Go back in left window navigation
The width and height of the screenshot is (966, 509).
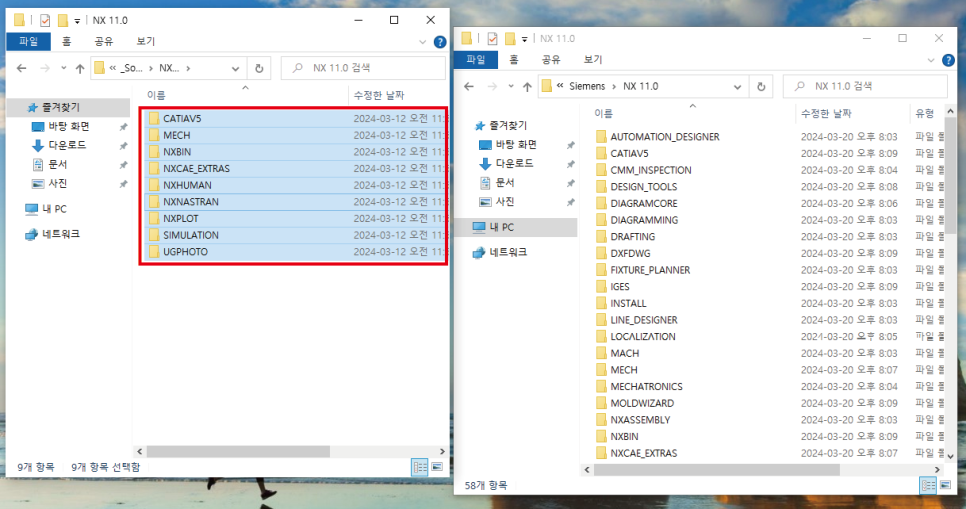22,68
